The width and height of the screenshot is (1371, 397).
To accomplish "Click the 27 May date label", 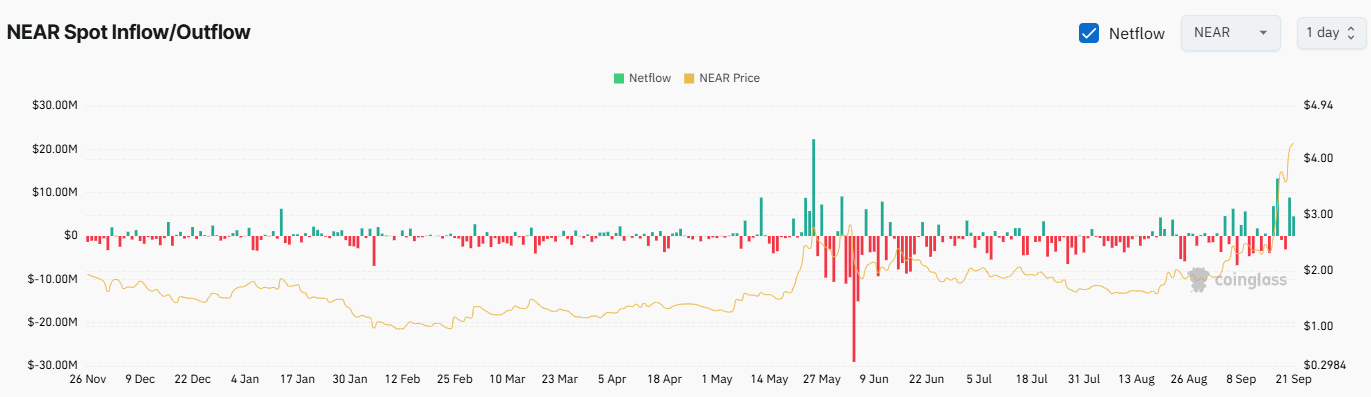I will point(822,380).
